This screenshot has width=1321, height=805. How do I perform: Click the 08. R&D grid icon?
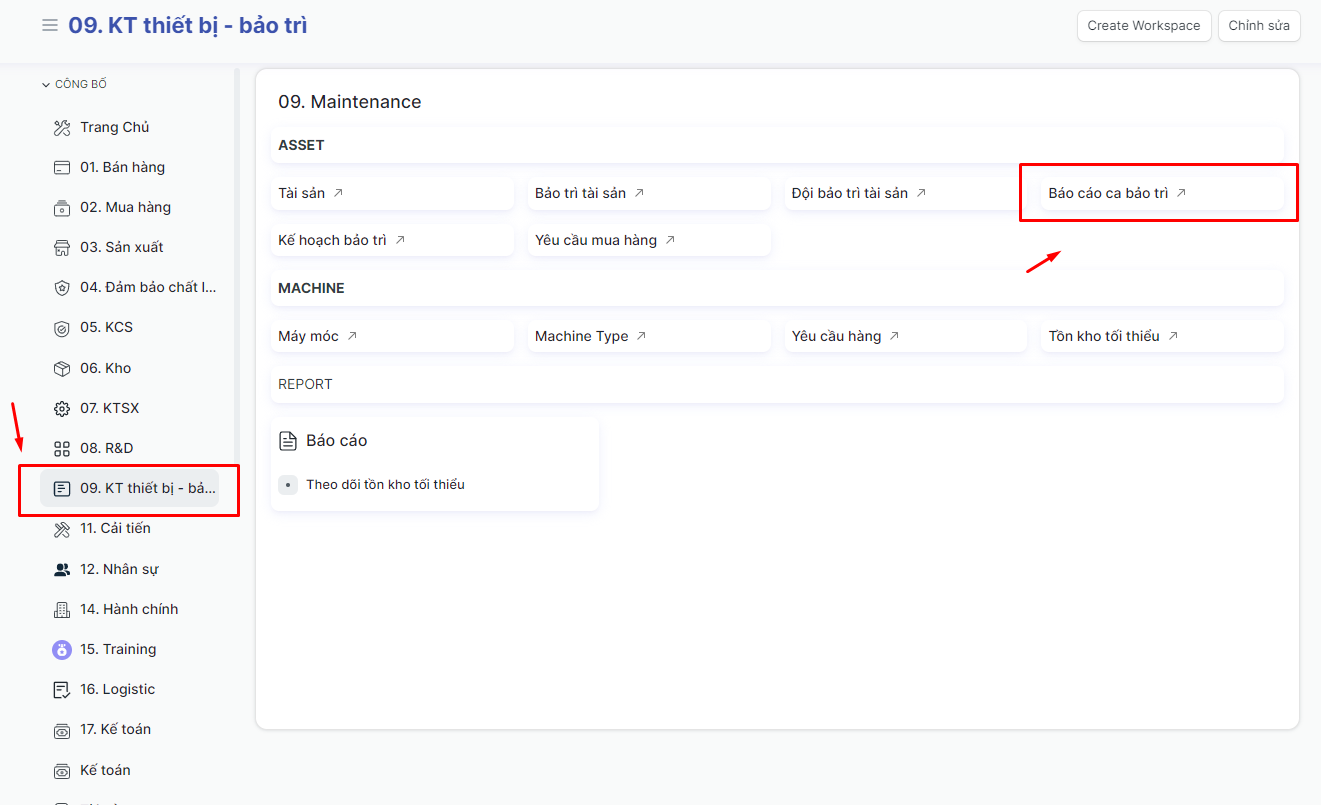(62, 449)
